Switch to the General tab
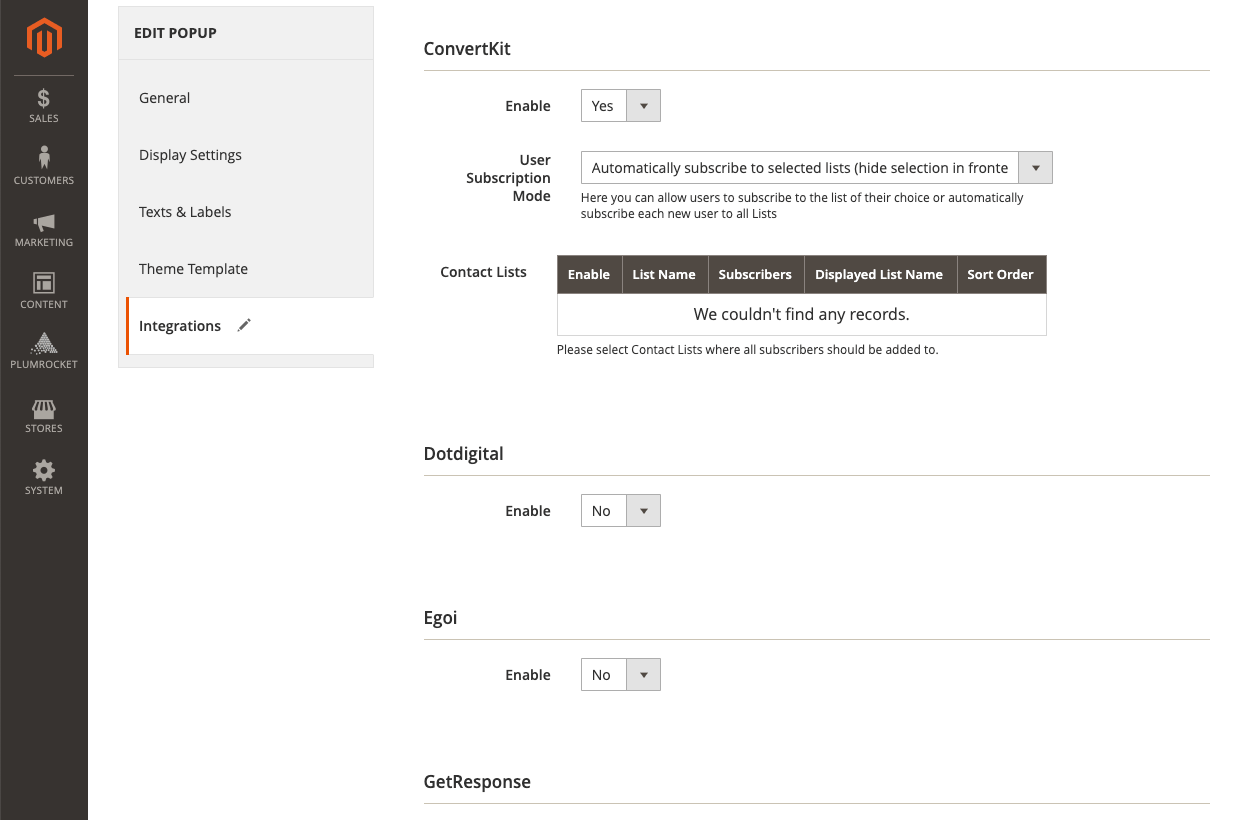Screen dimensions: 1260x820 164,97
